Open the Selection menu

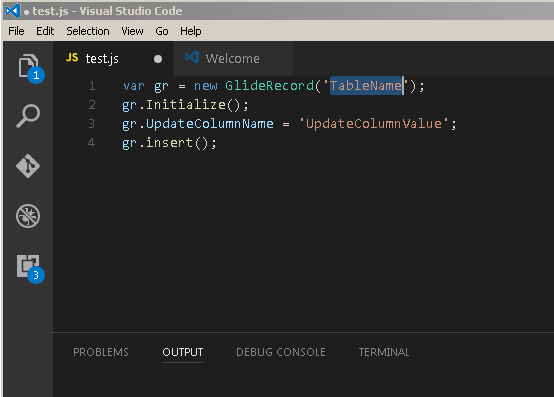click(x=88, y=31)
